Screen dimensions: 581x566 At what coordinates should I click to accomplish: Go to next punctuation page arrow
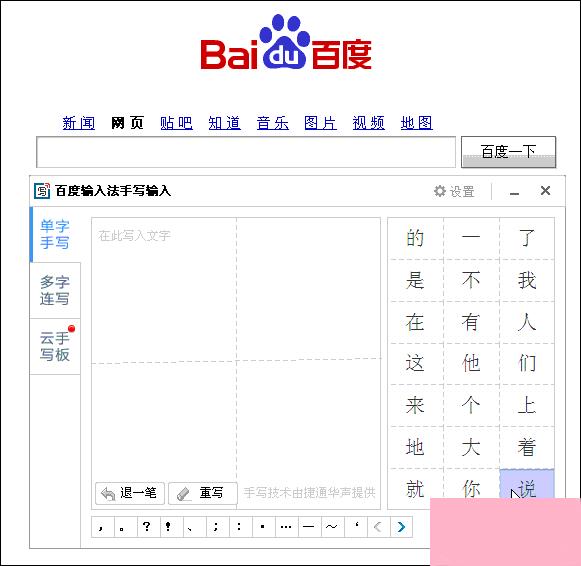click(x=401, y=526)
